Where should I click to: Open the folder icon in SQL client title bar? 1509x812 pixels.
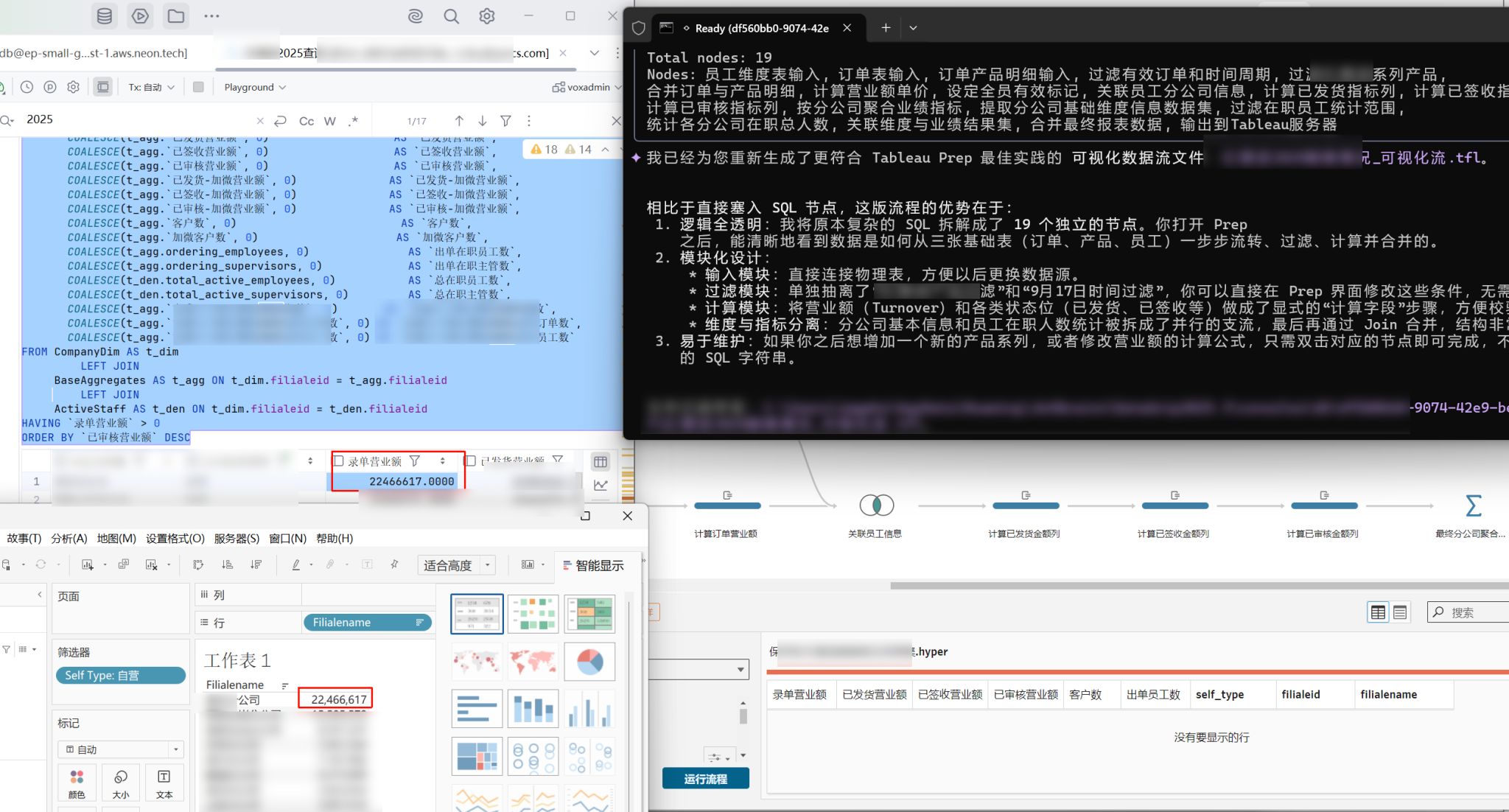pyautogui.click(x=176, y=15)
